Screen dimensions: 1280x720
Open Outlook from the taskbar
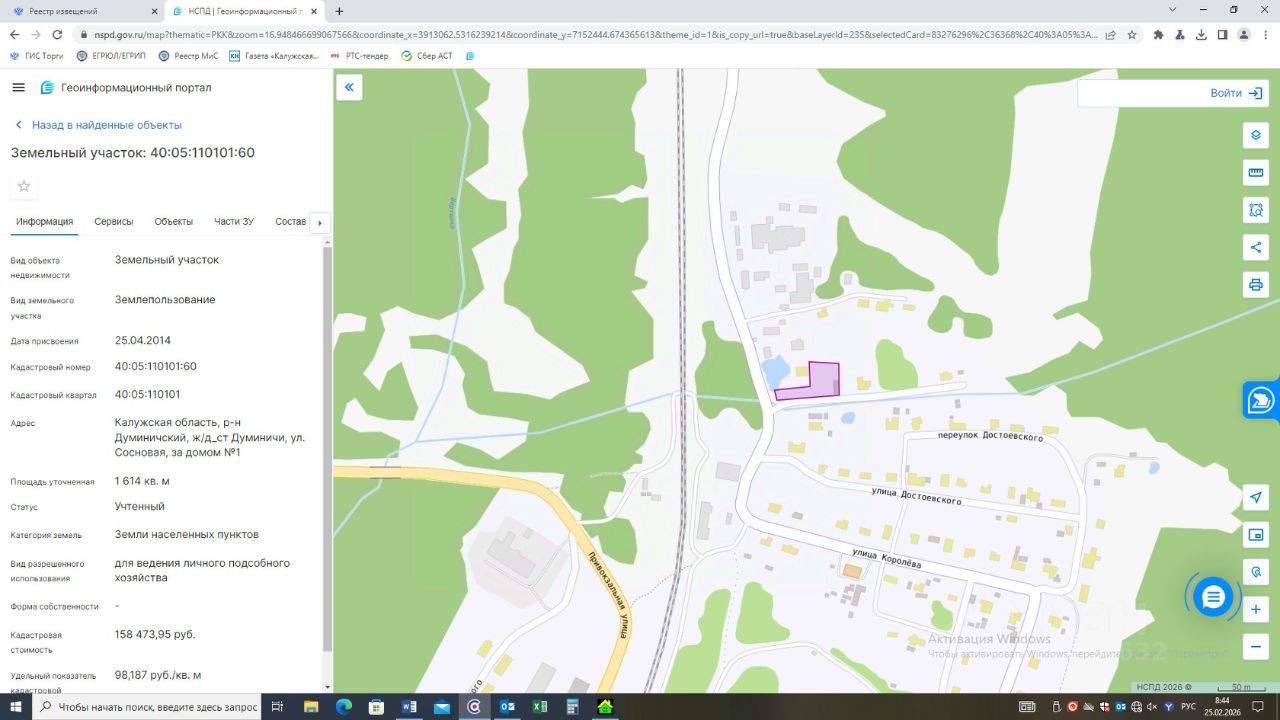point(507,707)
